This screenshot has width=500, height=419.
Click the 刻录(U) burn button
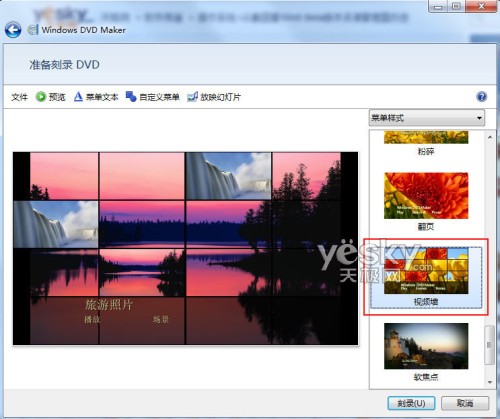pyautogui.click(x=411, y=403)
